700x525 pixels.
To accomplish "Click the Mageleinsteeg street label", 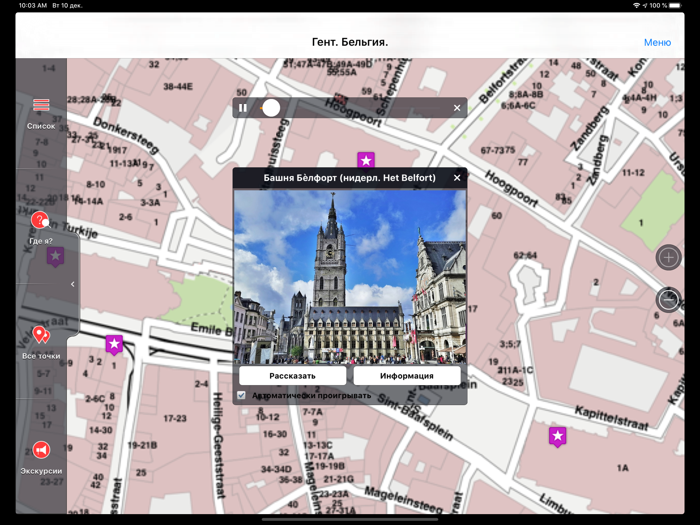I will click(404, 499).
